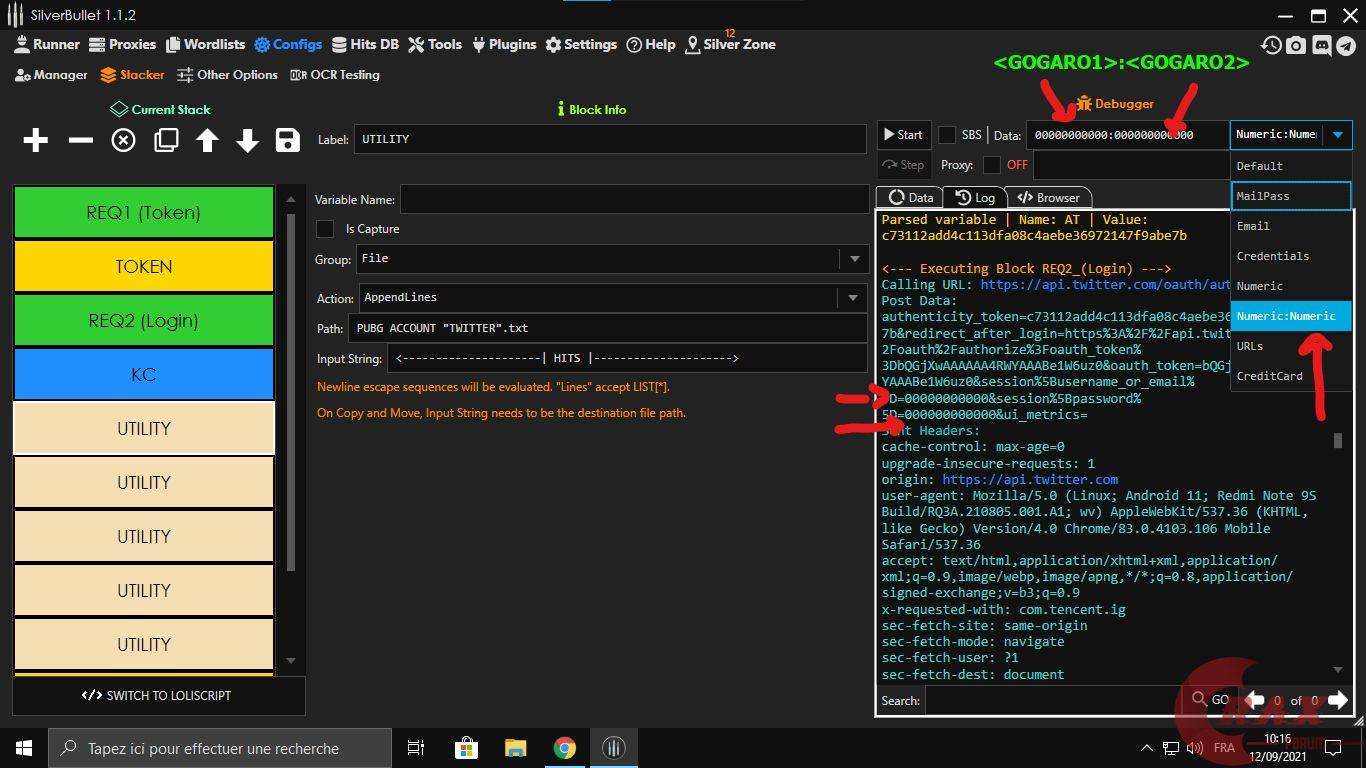Move the selected block up with the arrow
Viewport: 1366px width, 768px height.
207,140
